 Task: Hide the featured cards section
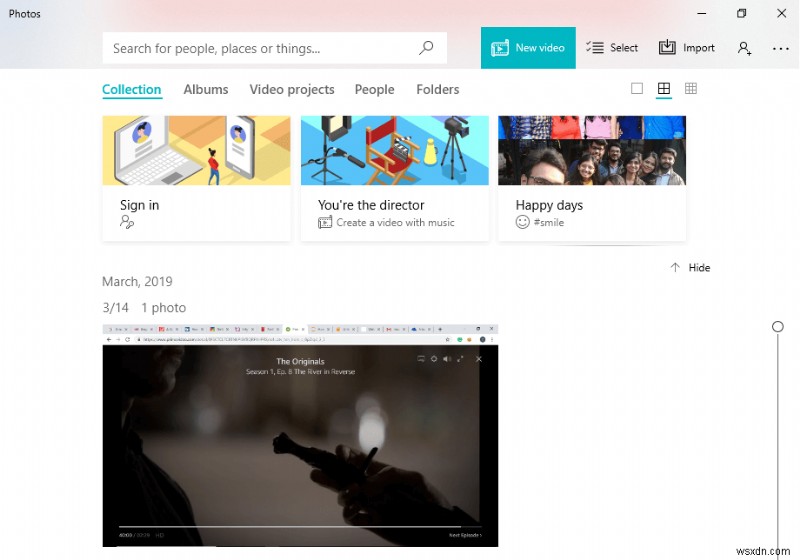pyautogui.click(x=690, y=268)
